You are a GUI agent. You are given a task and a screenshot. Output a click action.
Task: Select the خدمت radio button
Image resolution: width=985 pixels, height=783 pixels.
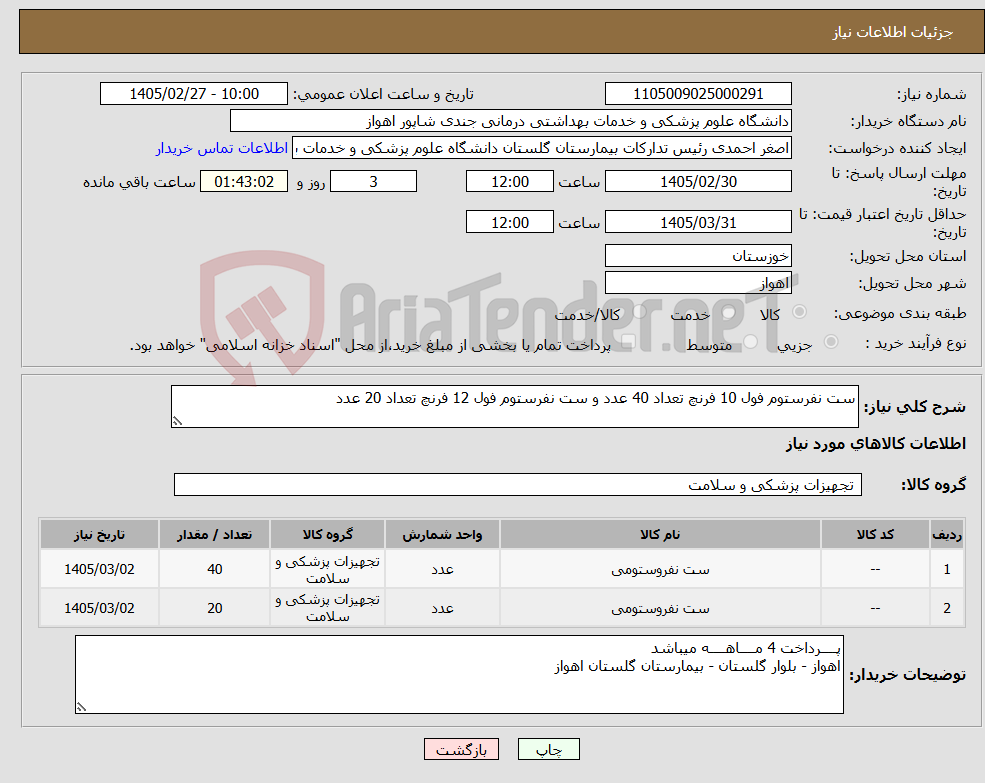coord(728,312)
